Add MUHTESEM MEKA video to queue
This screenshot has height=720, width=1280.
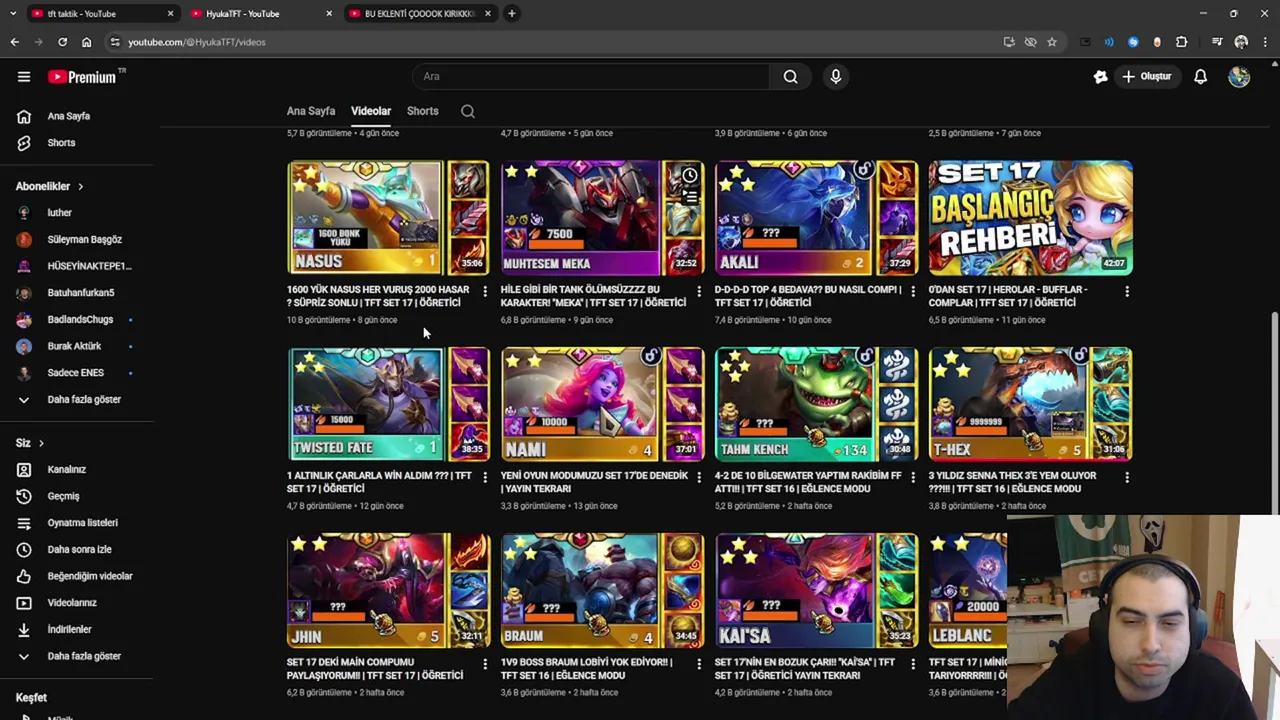pos(690,197)
